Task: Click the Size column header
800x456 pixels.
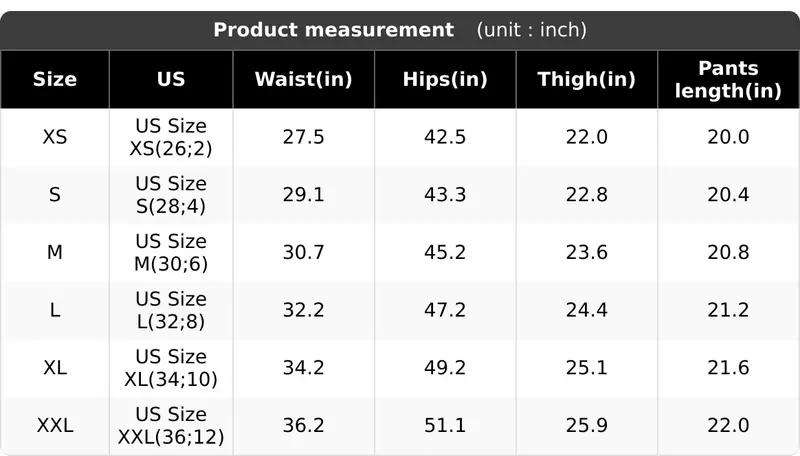Action: (x=55, y=79)
